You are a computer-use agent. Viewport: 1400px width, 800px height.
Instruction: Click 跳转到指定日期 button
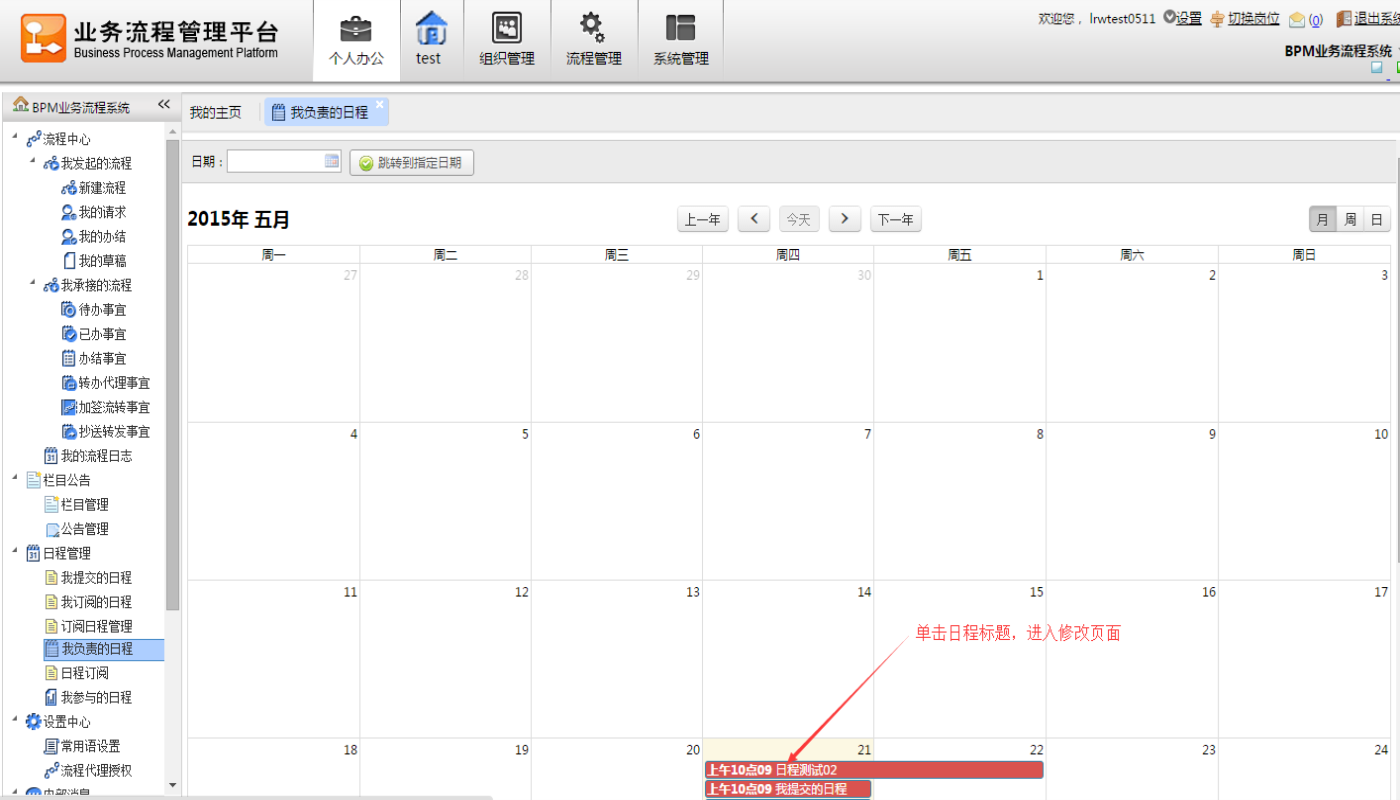(x=411, y=163)
